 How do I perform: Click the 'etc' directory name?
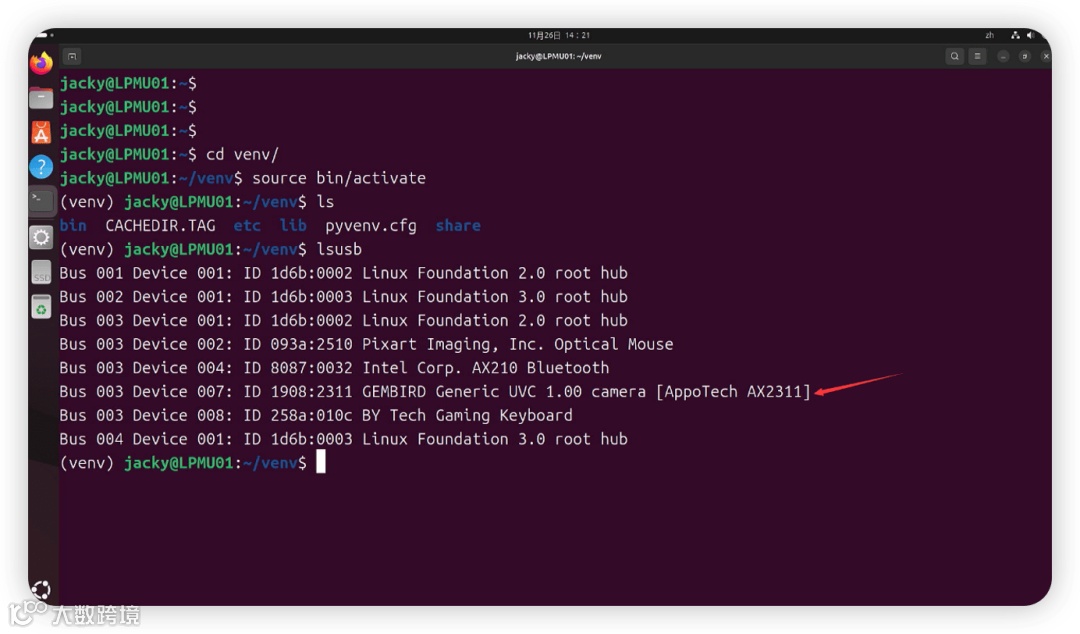click(x=247, y=226)
